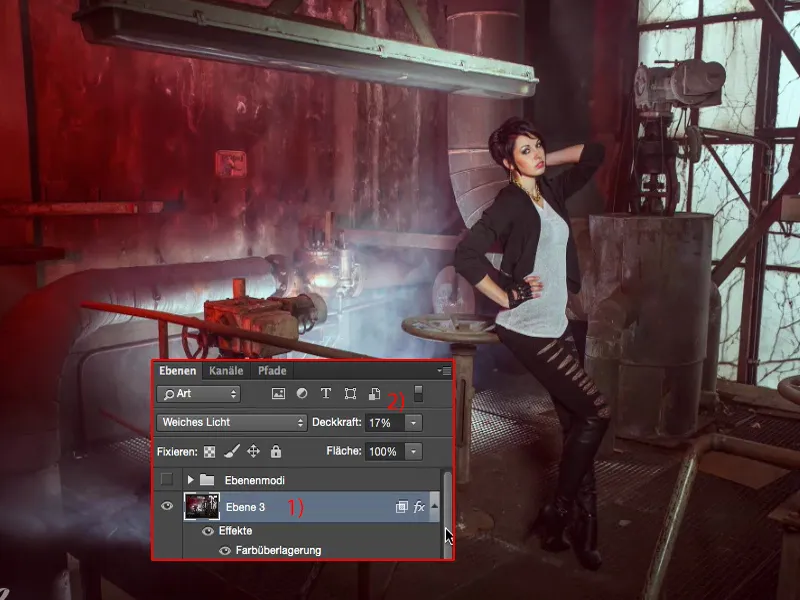Click the Ebene 3 blending options badge
800x600 pixels.
click(402, 507)
